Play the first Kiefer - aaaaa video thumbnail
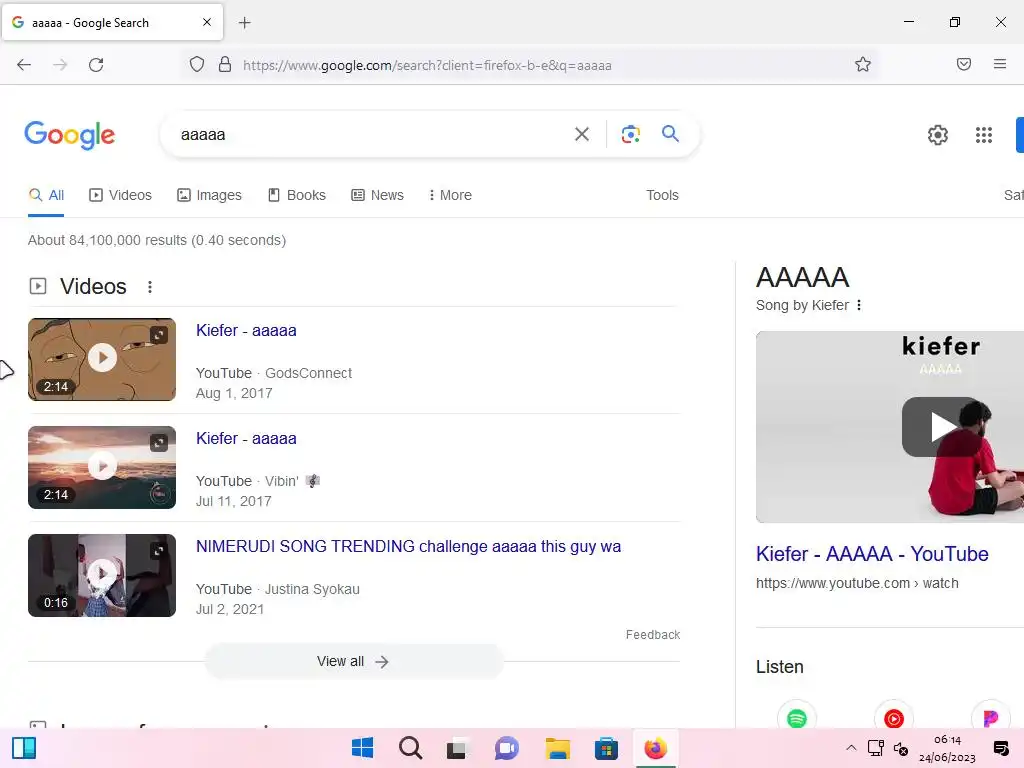Image resolution: width=1024 pixels, height=768 pixels. pyautogui.click(x=102, y=359)
